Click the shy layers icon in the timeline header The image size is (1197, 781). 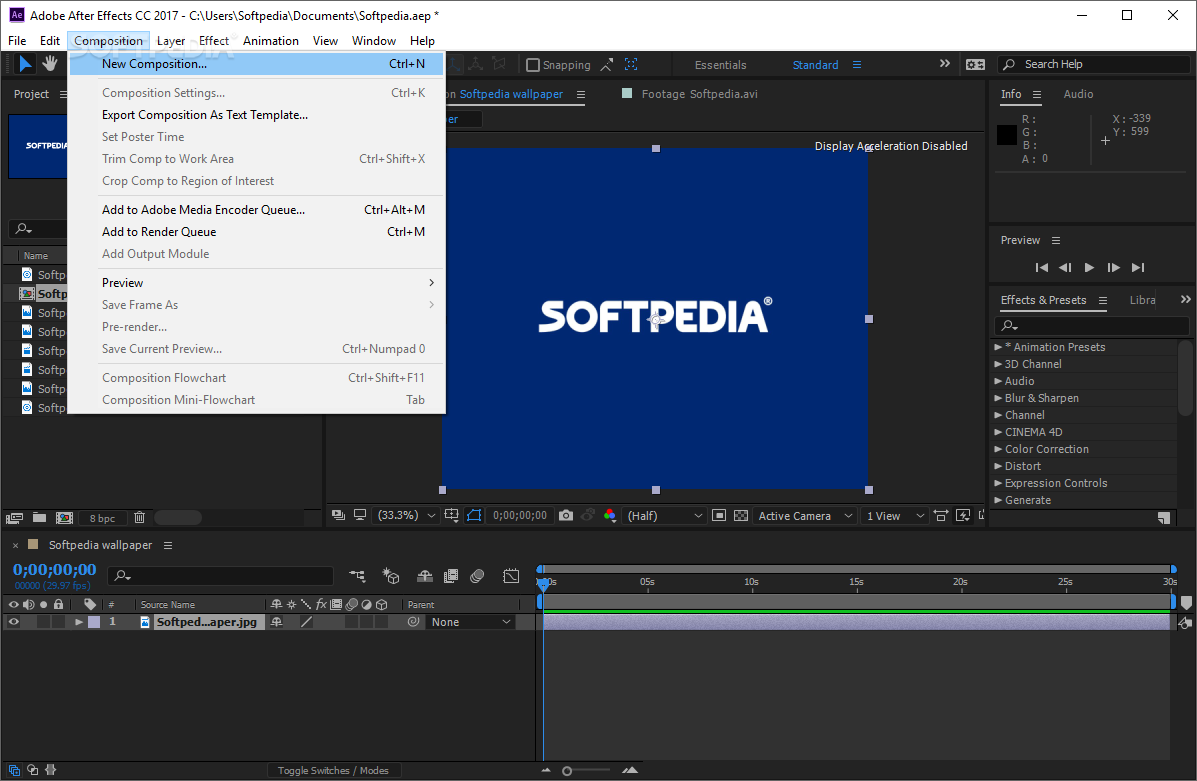pyautogui.click(x=424, y=576)
